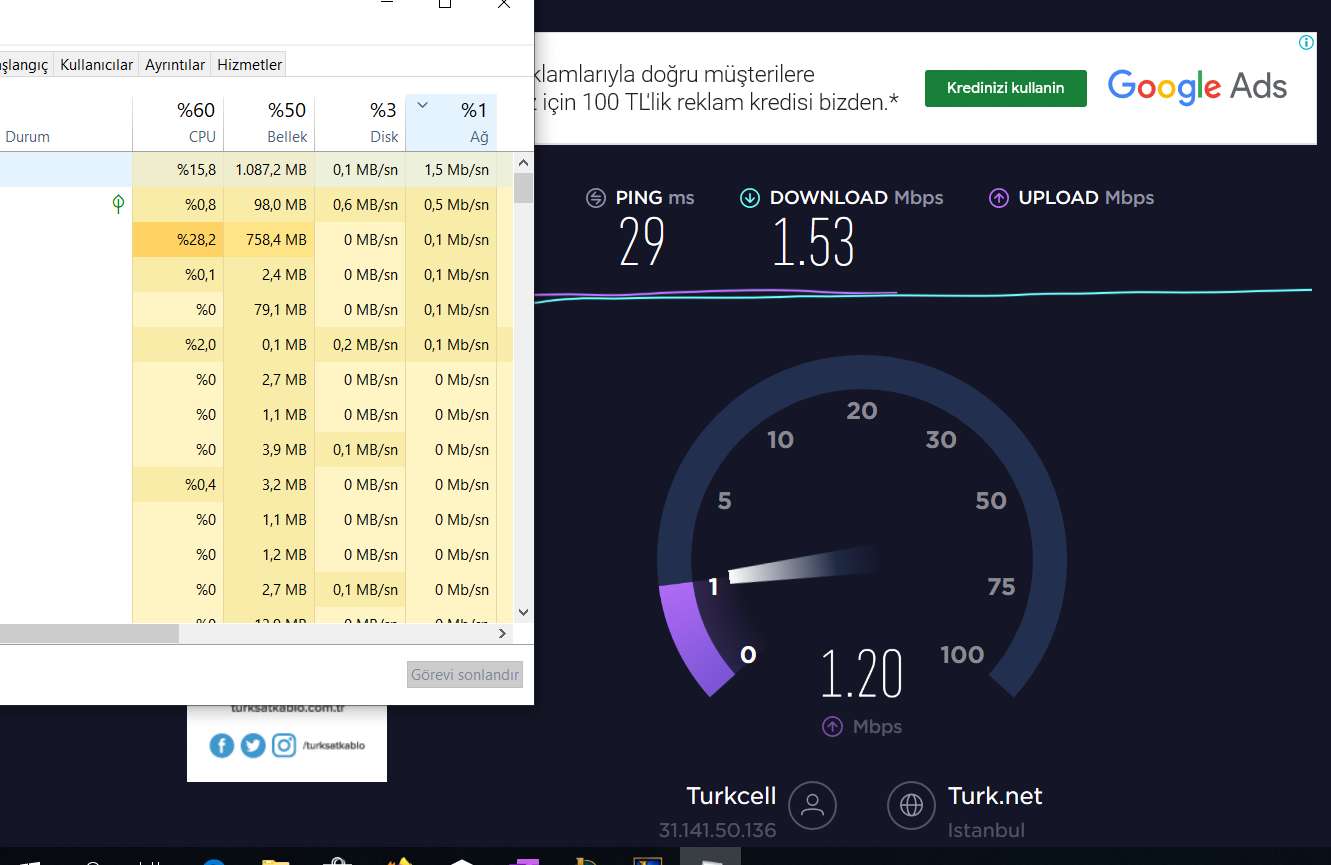Select the %0,8 CPU cell
The height and width of the screenshot is (865, 1331).
(178, 205)
